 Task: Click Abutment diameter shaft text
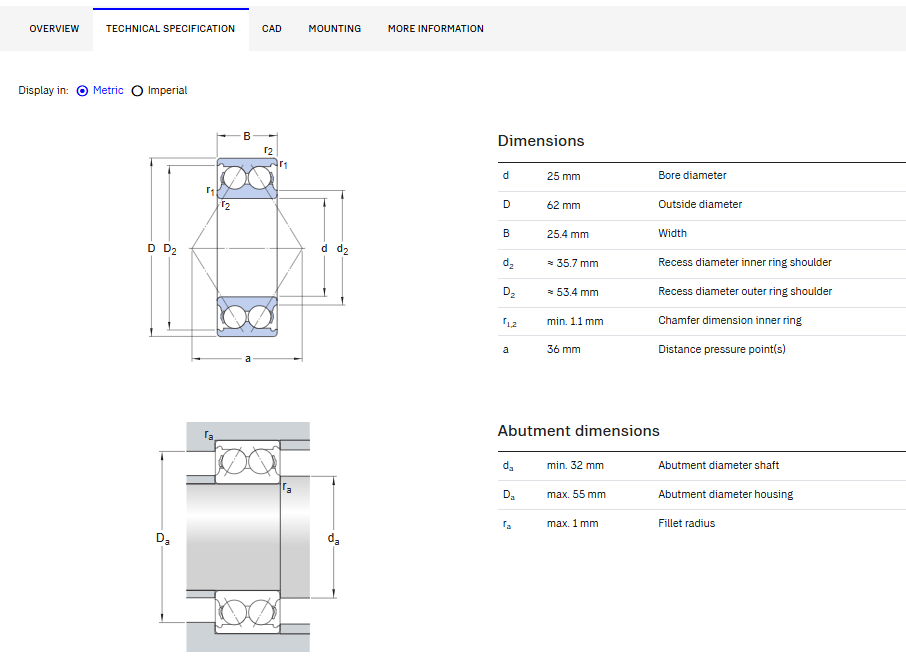pyautogui.click(x=718, y=465)
